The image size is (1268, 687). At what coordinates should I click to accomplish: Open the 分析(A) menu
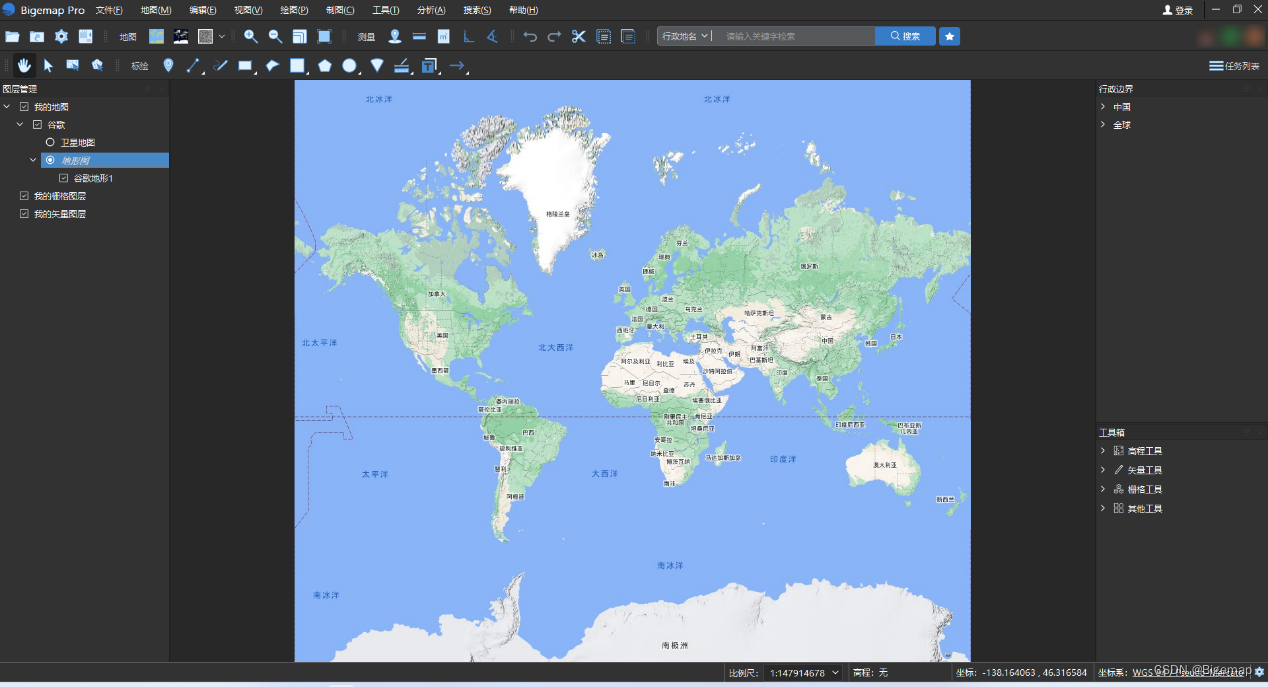pyautogui.click(x=431, y=10)
